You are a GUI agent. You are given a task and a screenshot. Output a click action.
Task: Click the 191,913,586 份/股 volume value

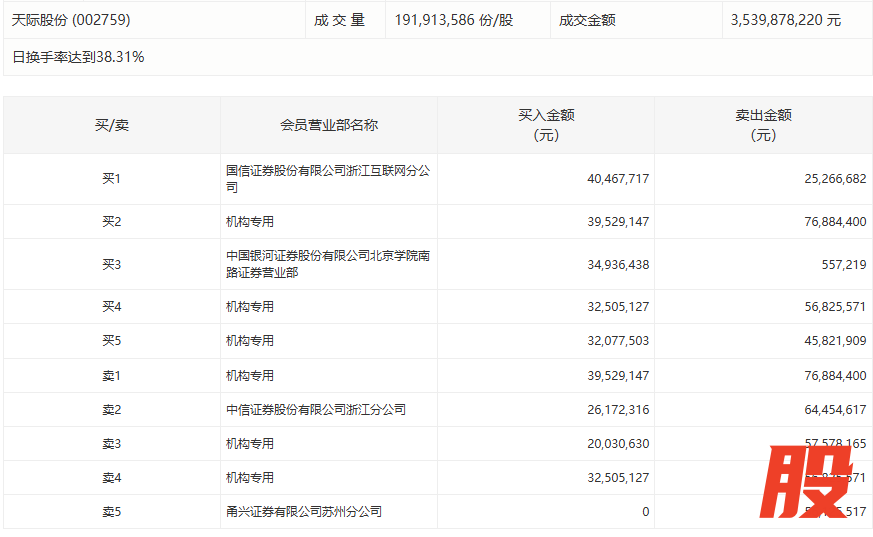pyautogui.click(x=453, y=20)
